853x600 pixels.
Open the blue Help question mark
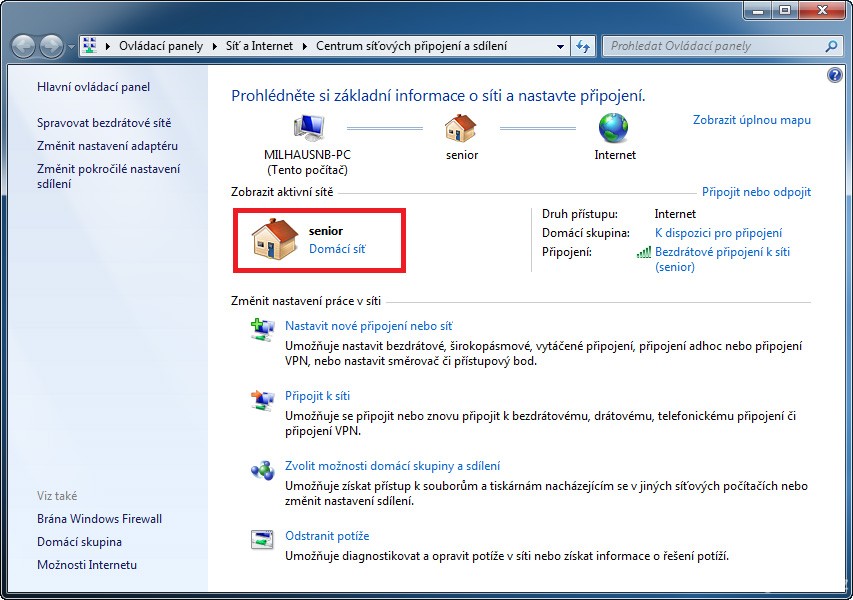835,75
